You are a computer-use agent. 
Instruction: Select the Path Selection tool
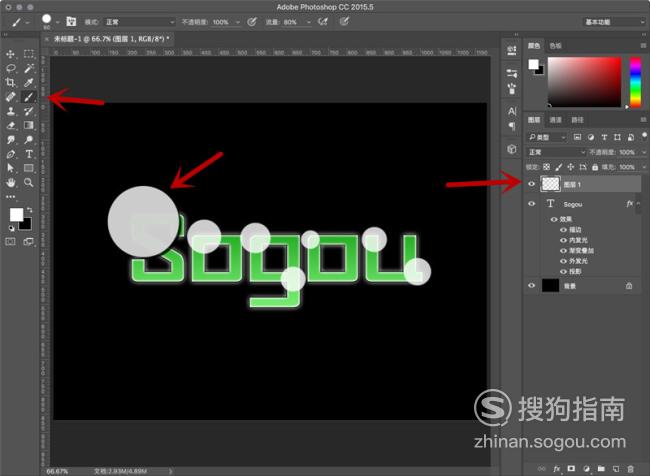tap(11, 168)
